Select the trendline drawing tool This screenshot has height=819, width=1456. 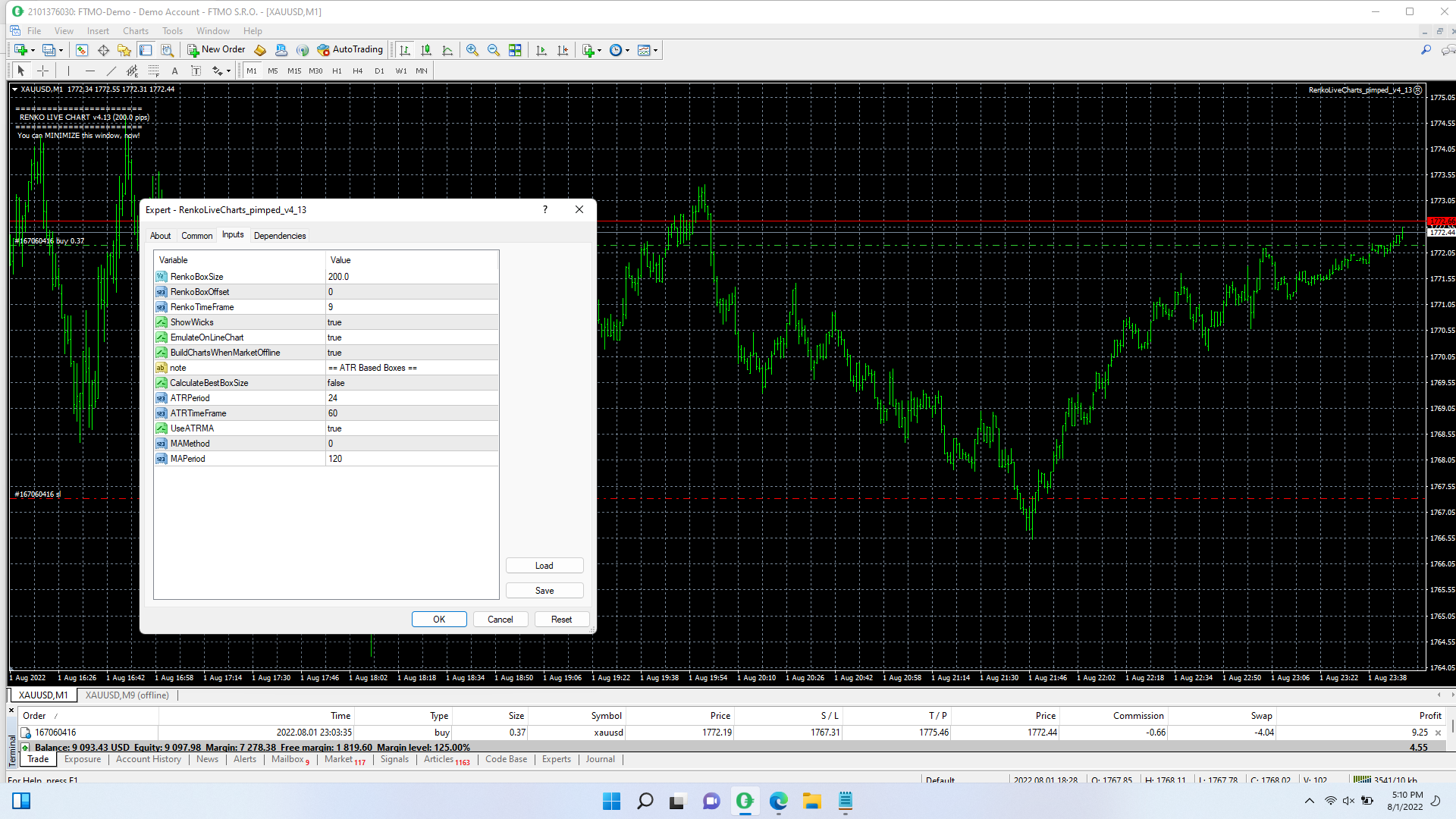click(111, 71)
